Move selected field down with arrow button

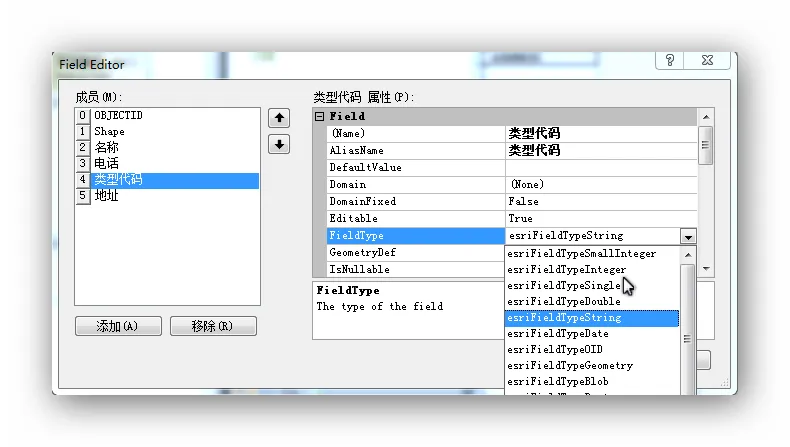point(279,145)
